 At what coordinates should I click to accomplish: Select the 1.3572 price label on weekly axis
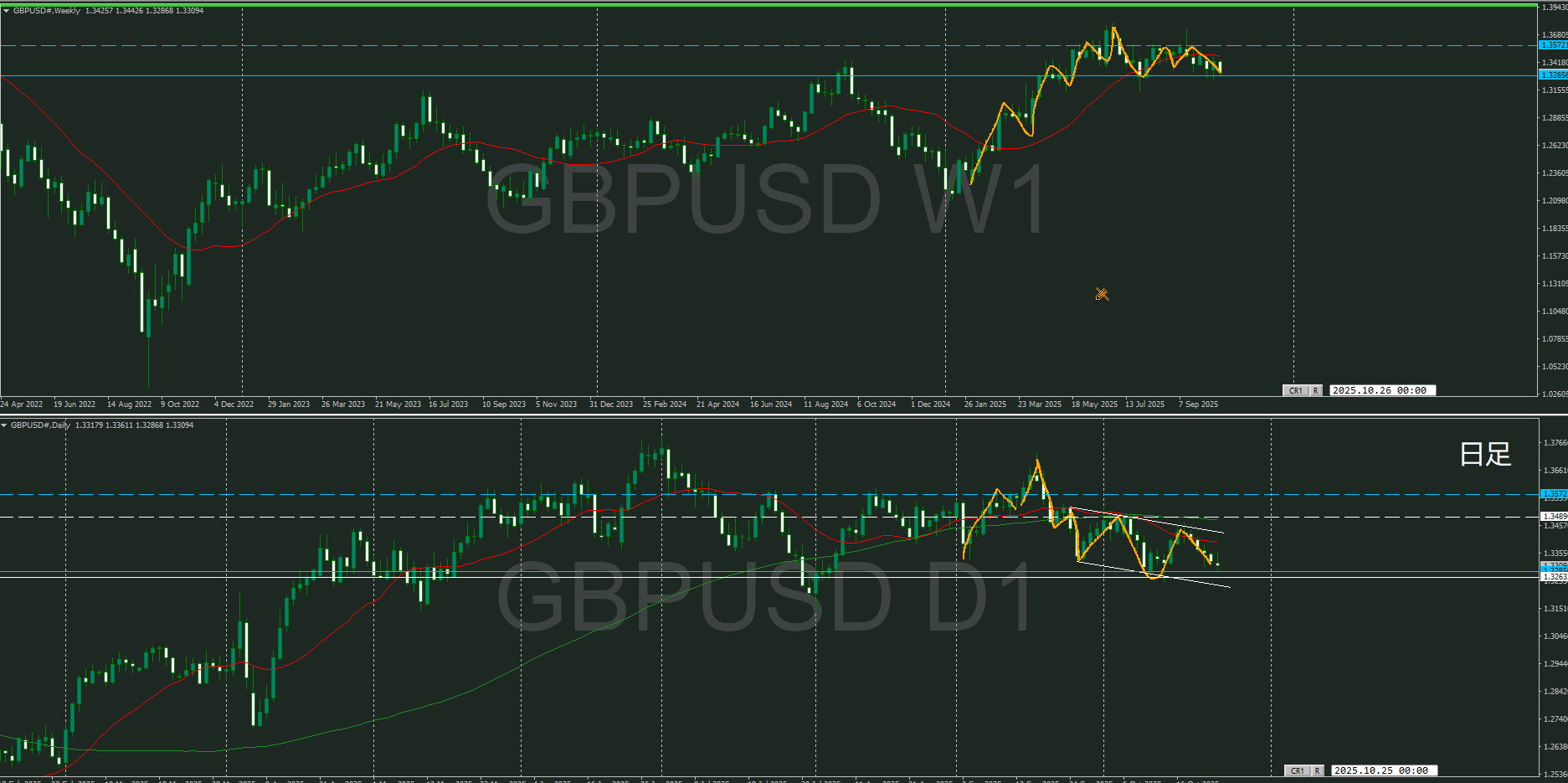point(1554,45)
